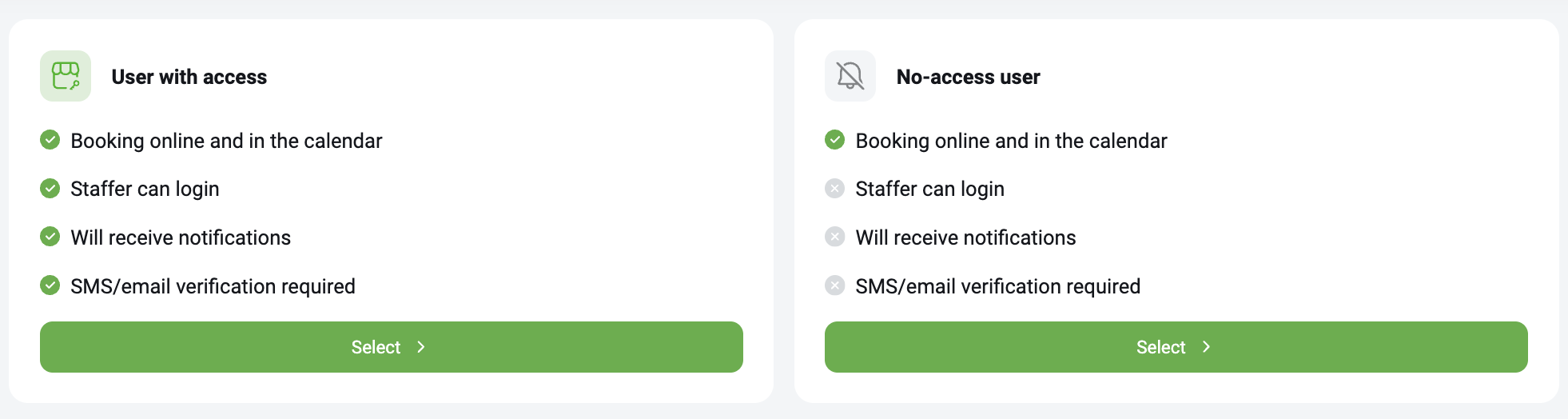Viewport: 1568px width, 419px height.
Task: Click green check beside SMS/email verification required
Action: click(50, 285)
